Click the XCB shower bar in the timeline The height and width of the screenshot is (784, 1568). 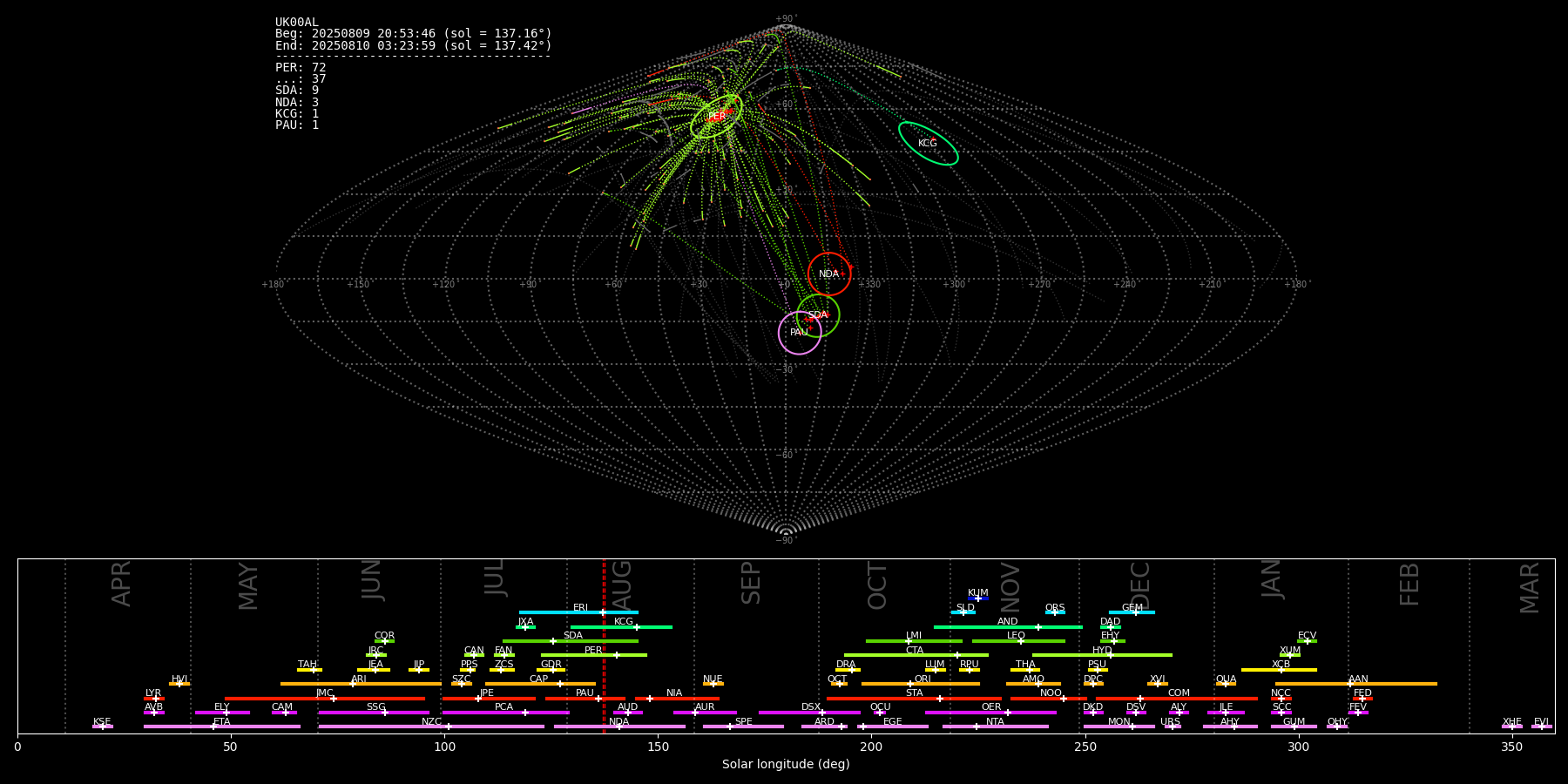point(1279,670)
